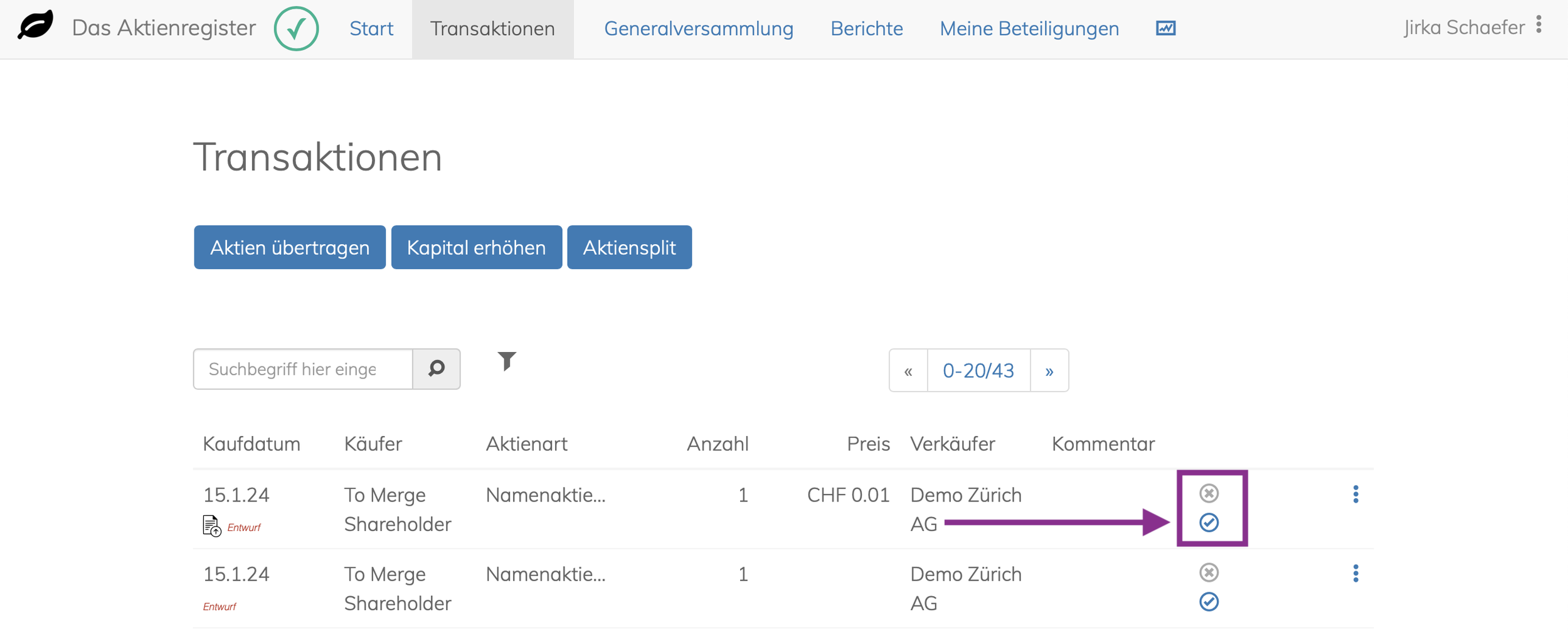Open the chart statistics icon in navbar

[x=1165, y=28]
